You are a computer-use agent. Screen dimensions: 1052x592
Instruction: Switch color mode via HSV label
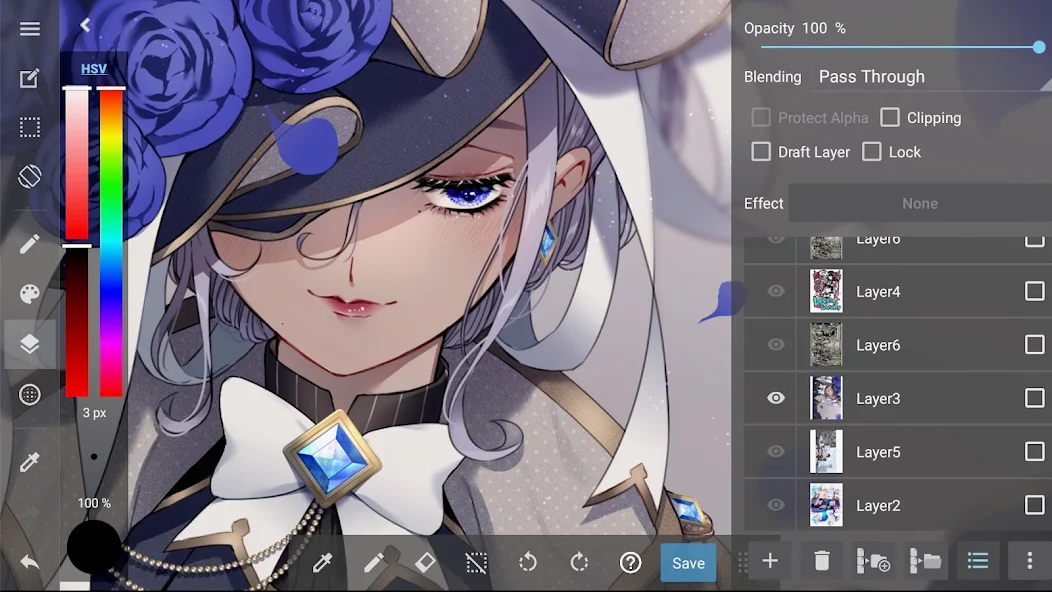(x=94, y=69)
